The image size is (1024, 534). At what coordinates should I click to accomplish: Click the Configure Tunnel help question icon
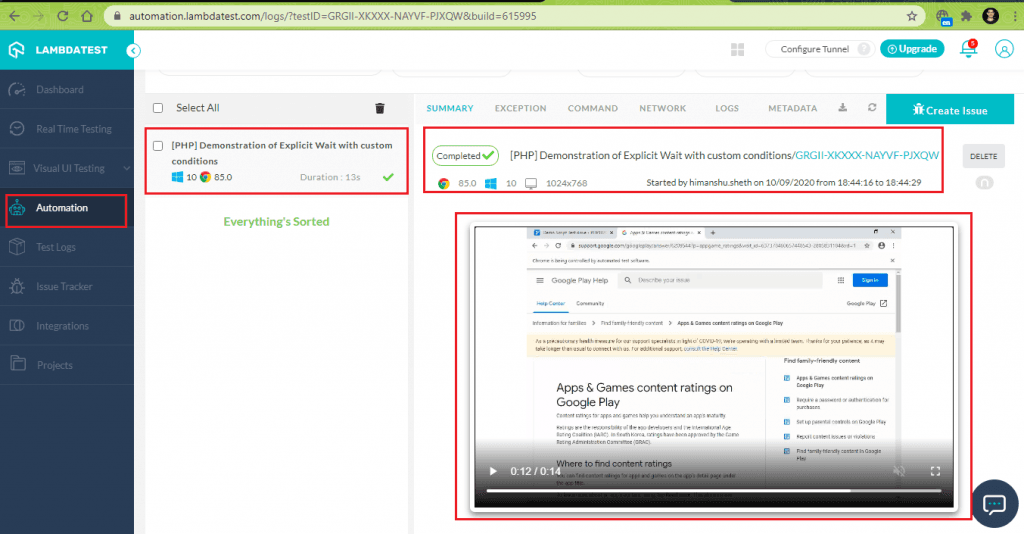[864, 49]
